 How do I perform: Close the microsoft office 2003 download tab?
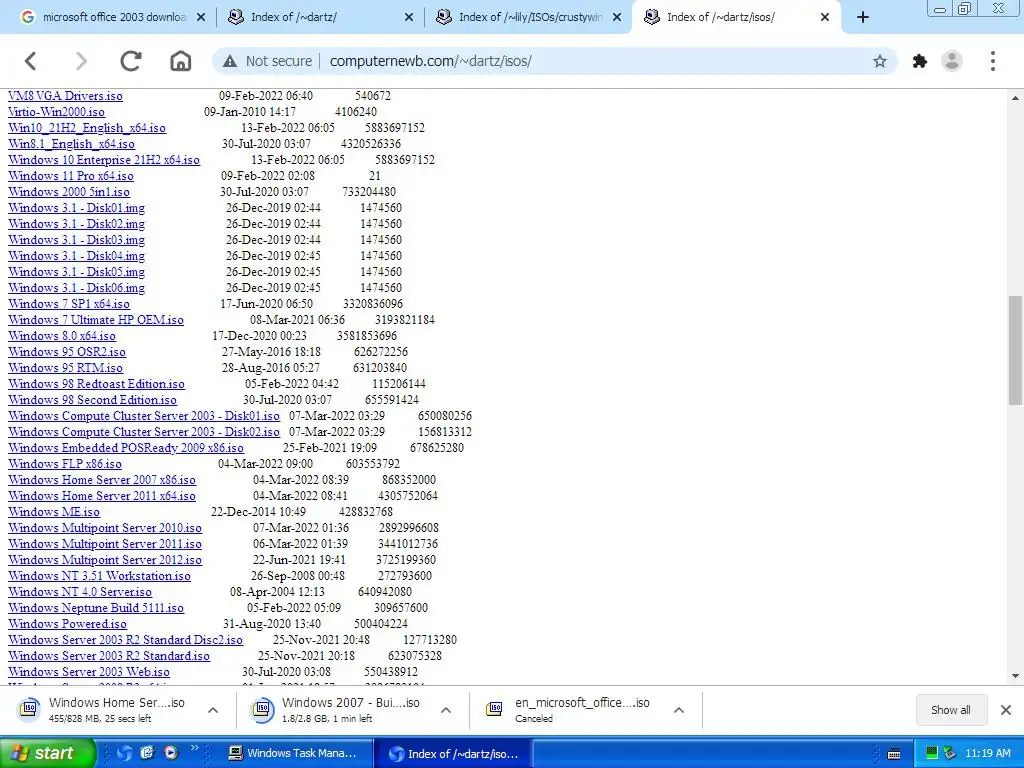(x=201, y=18)
